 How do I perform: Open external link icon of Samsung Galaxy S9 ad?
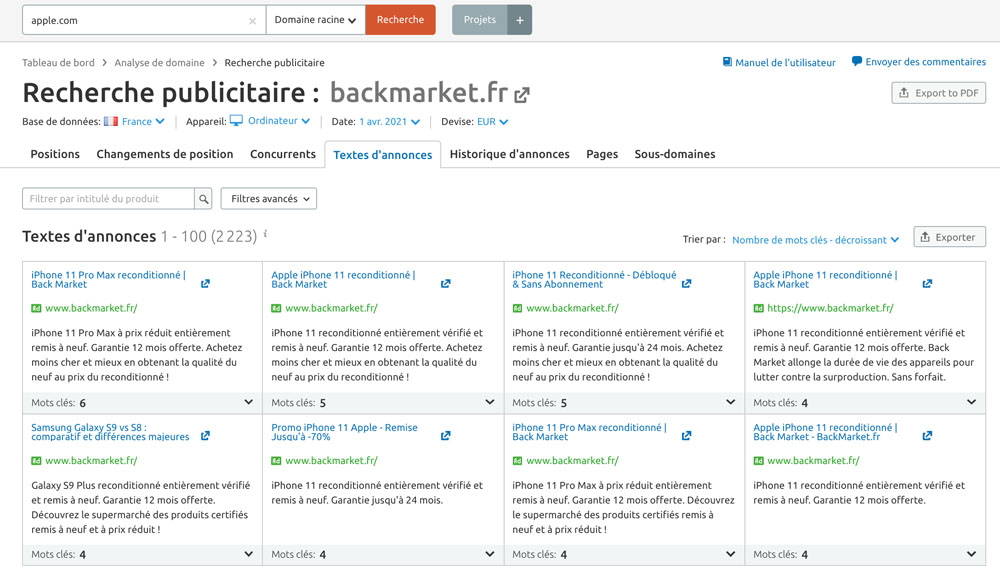(205, 436)
